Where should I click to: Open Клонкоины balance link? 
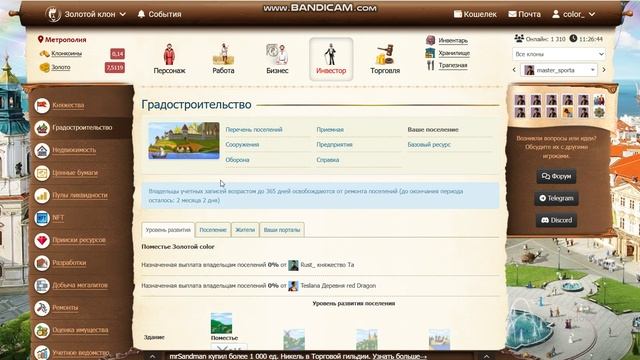[x=66, y=53]
